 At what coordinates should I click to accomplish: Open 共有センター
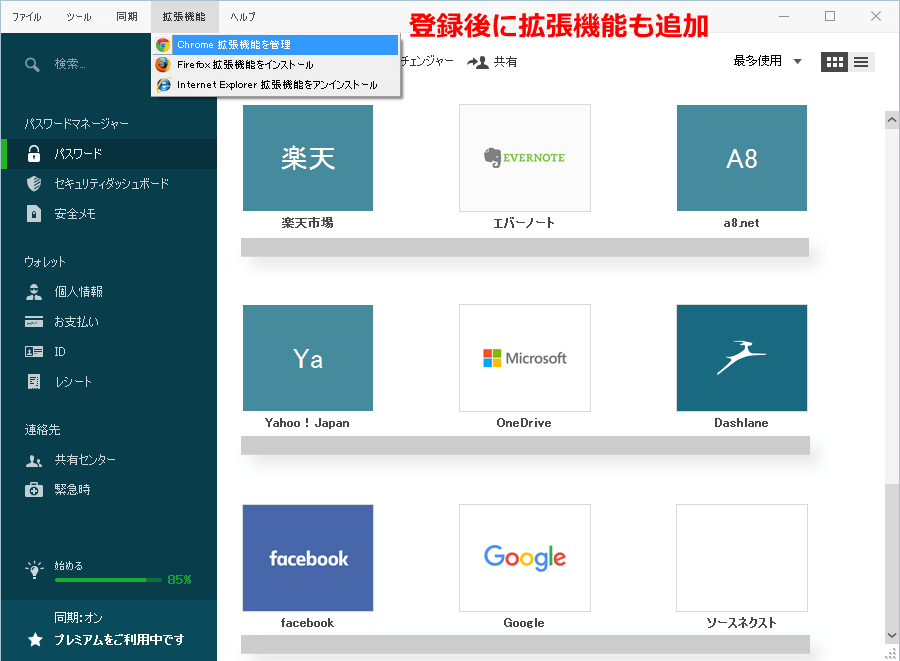coord(109,460)
